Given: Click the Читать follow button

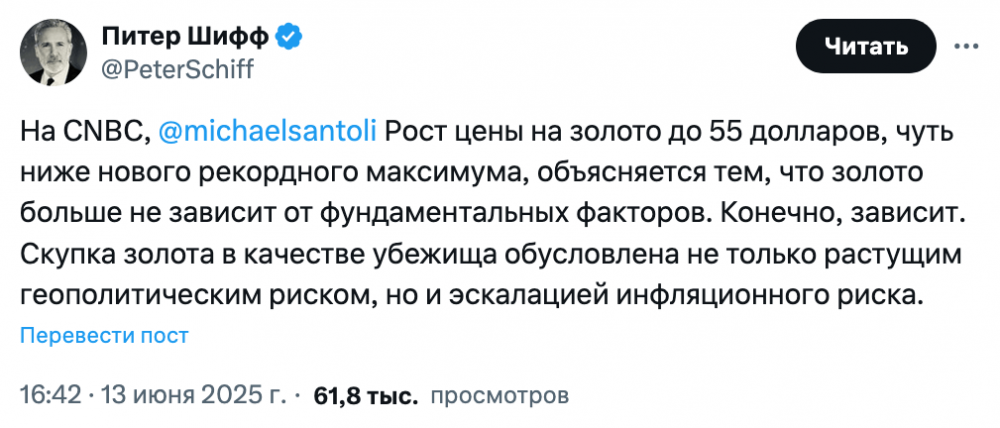Looking at the screenshot, I should (865, 46).
